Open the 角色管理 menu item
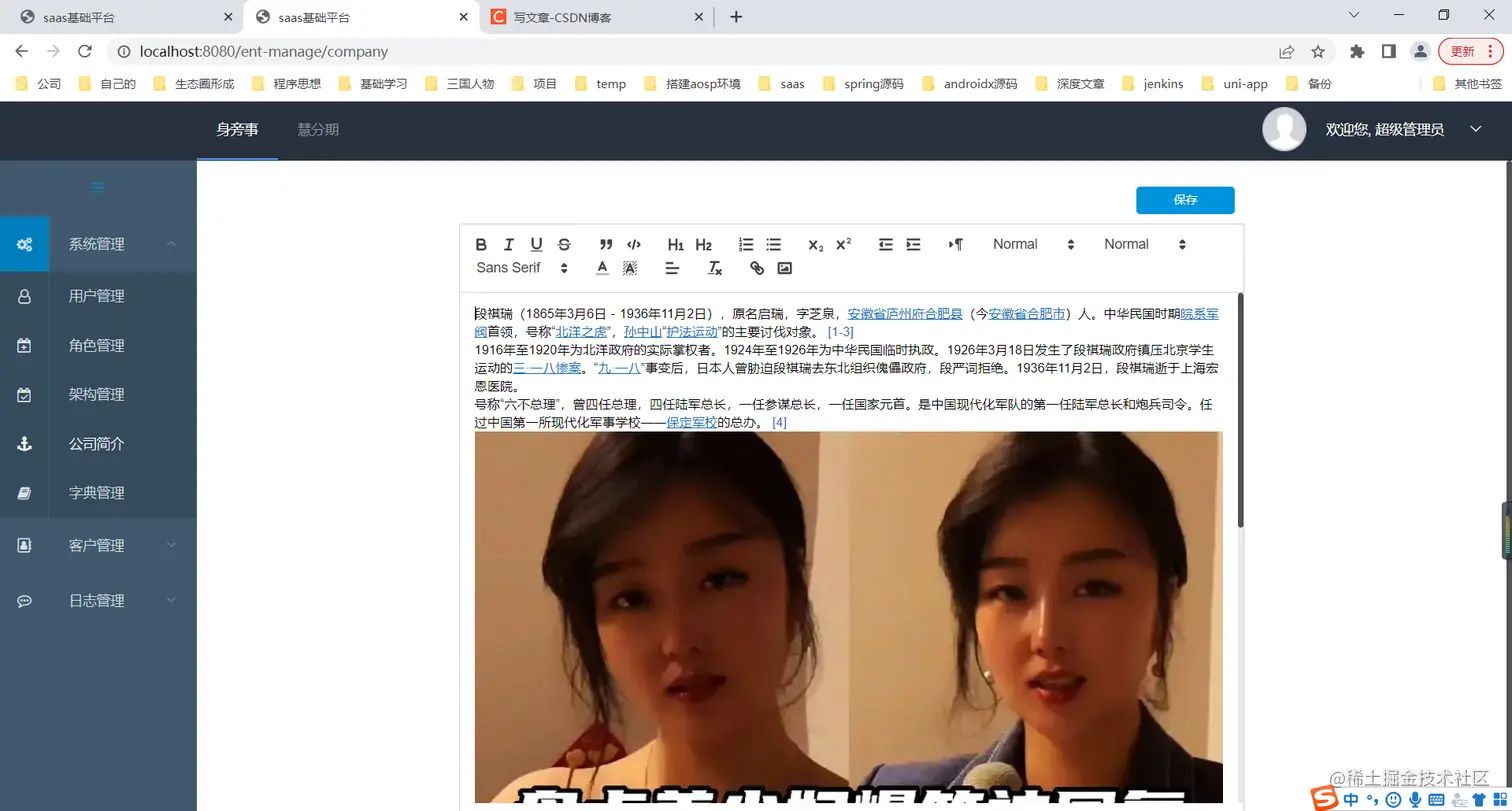Image resolution: width=1512 pixels, height=811 pixels. pos(98,345)
